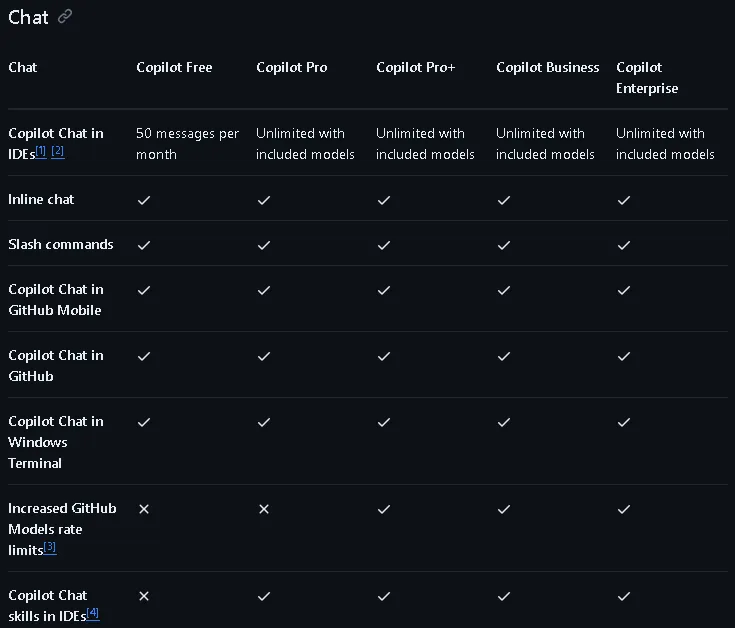Click Copilot Chat in GitHub checkmark under Free
Screen dimensions: 735x628
click(x=144, y=356)
